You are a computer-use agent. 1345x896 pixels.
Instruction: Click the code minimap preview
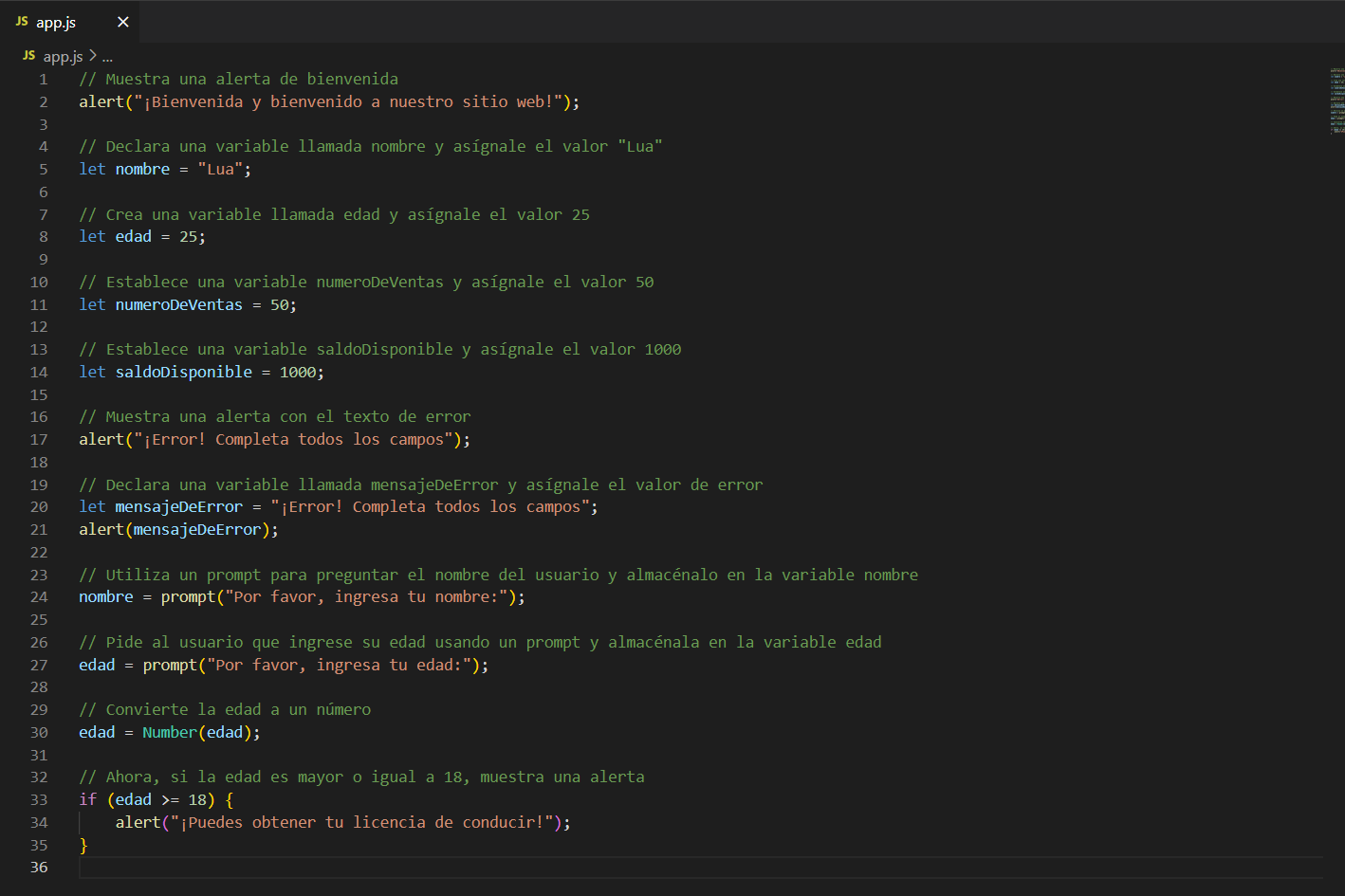1336,100
